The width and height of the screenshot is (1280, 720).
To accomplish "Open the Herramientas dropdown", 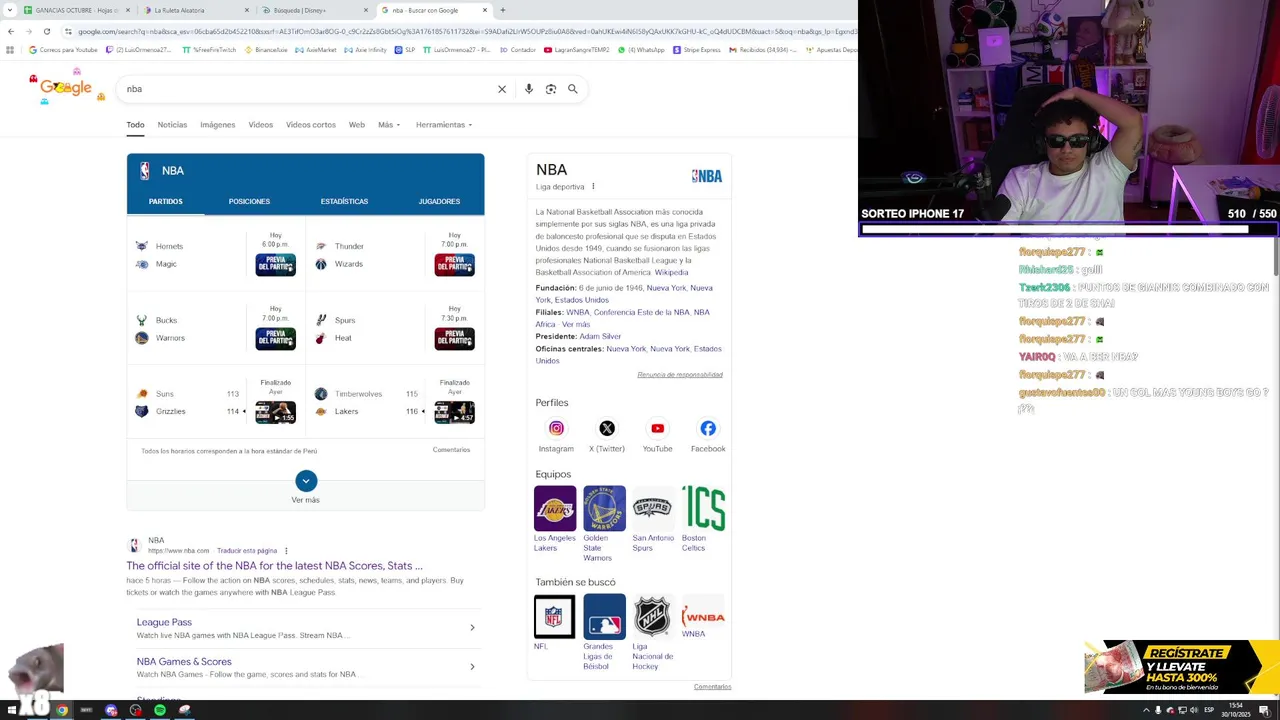I will (444, 125).
